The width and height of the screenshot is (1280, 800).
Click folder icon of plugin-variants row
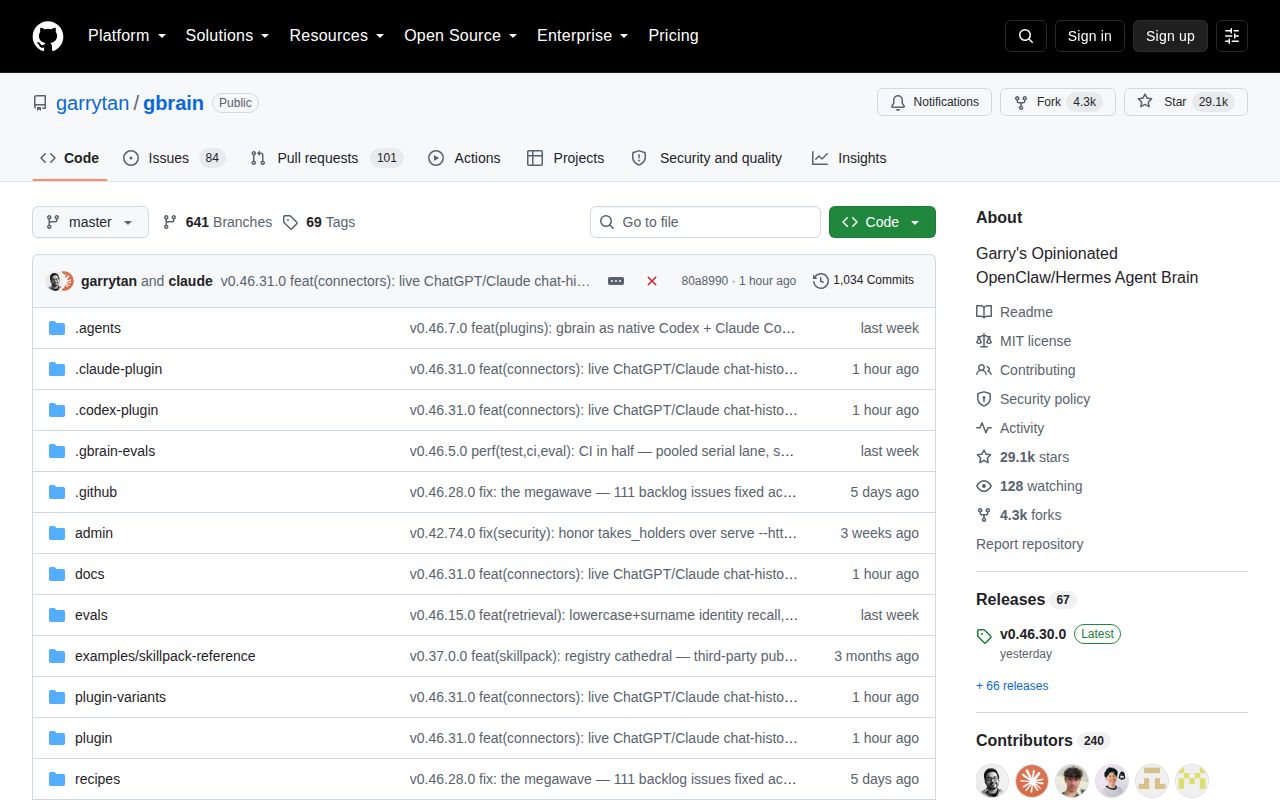(57, 697)
